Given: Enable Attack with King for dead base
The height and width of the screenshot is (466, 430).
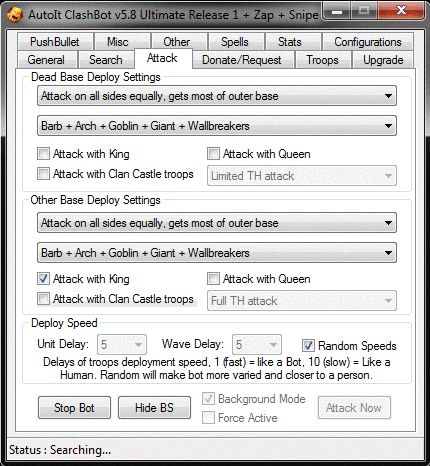Looking at the screenshot, I should point(43,154).
